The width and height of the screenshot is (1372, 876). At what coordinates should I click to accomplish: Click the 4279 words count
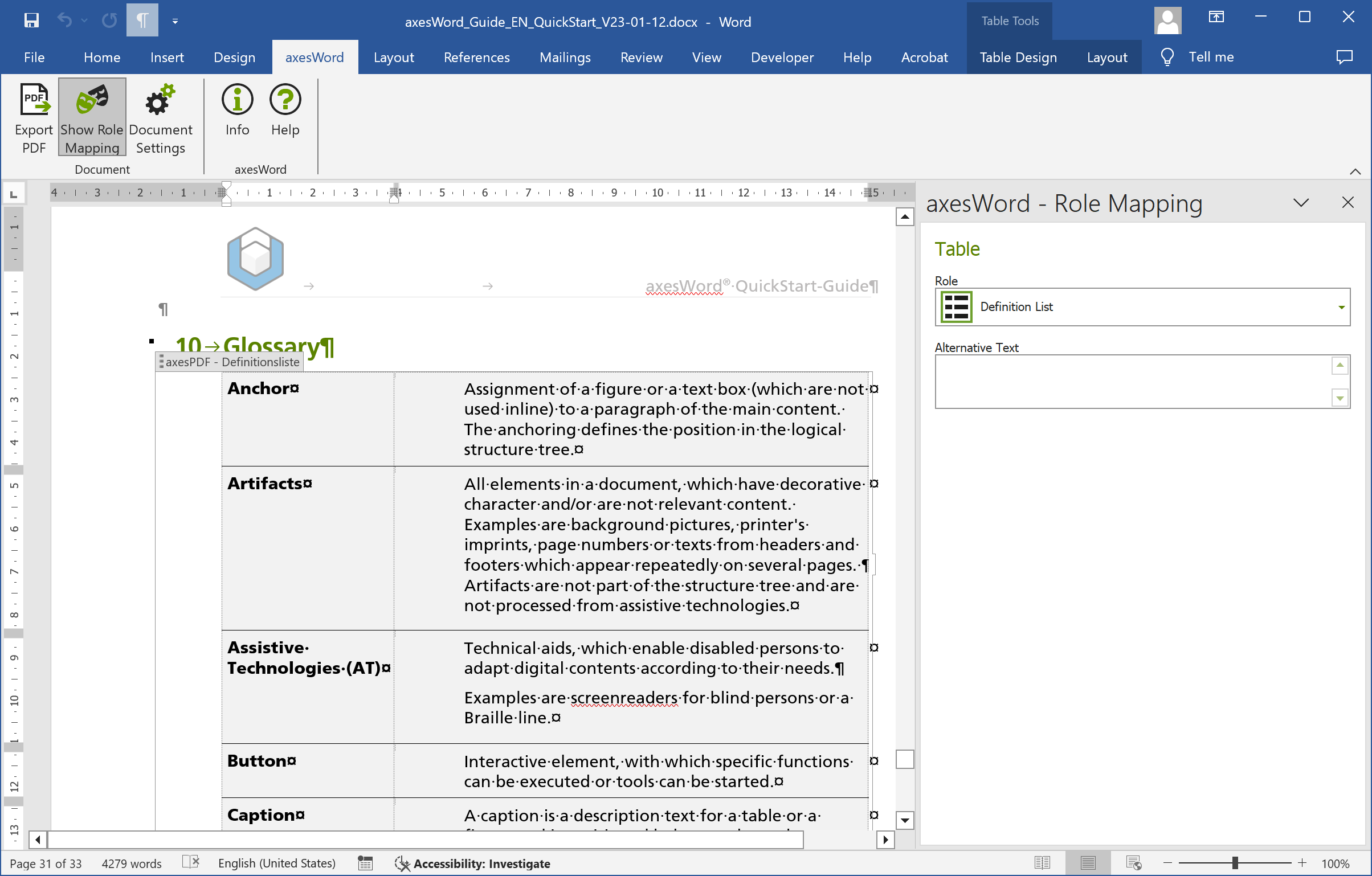[x=132, y=863]
